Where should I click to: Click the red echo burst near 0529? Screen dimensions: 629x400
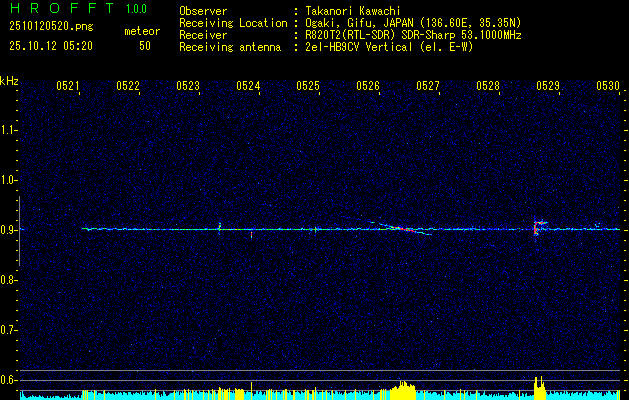tap(539, 227)
